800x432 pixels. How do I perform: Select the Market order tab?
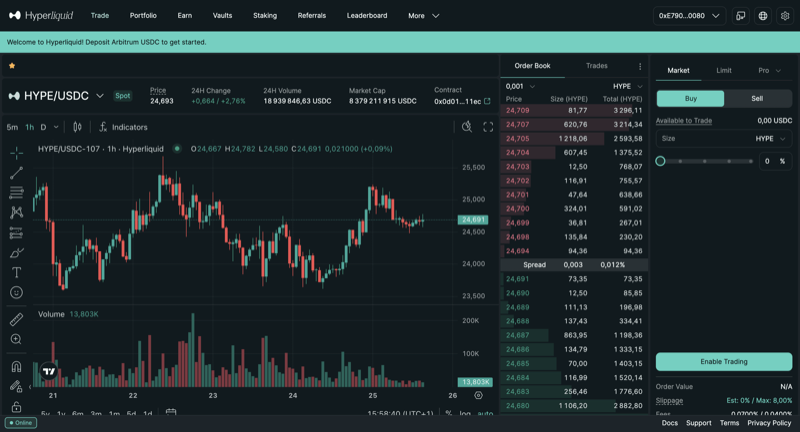678,70
